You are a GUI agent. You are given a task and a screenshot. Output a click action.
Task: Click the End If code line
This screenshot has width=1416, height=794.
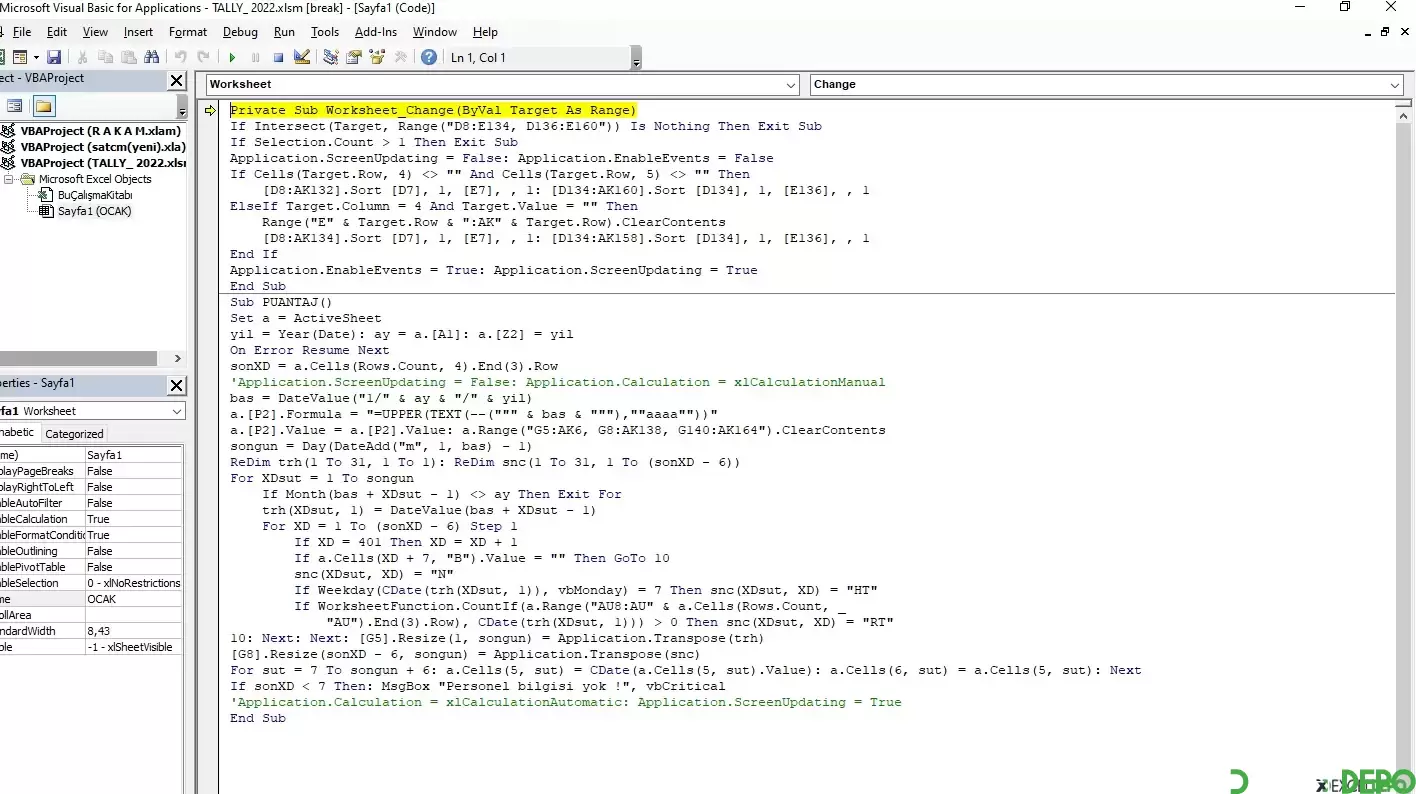click(x=254, y=254)
